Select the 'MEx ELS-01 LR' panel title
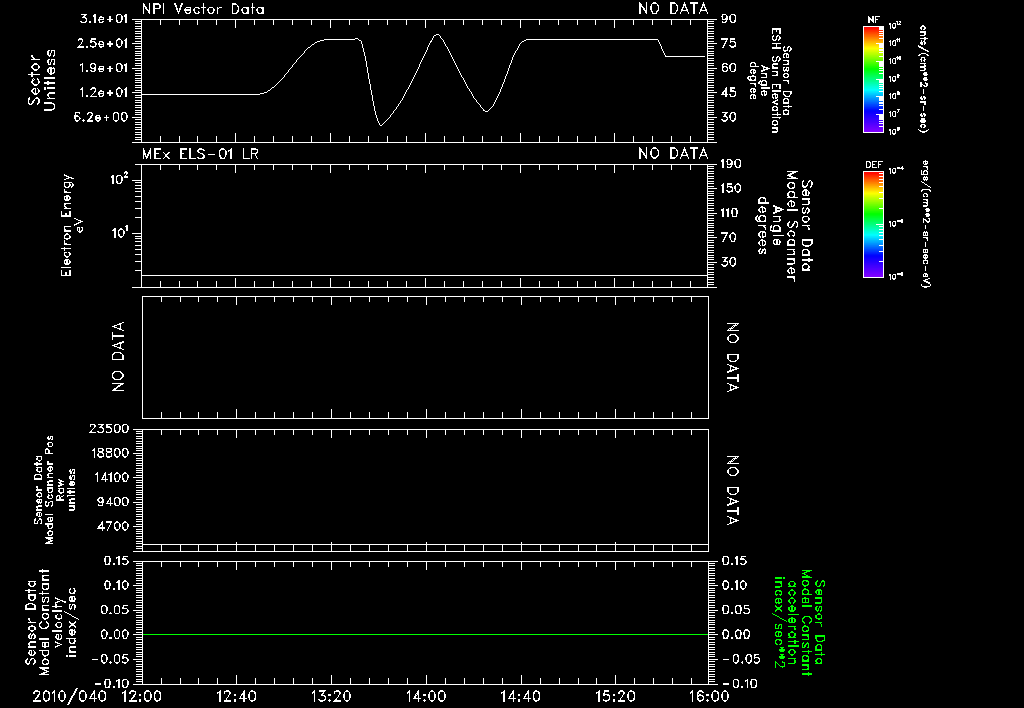Image resolution: width=1024 pixels, height=708 pixels. 200,154
